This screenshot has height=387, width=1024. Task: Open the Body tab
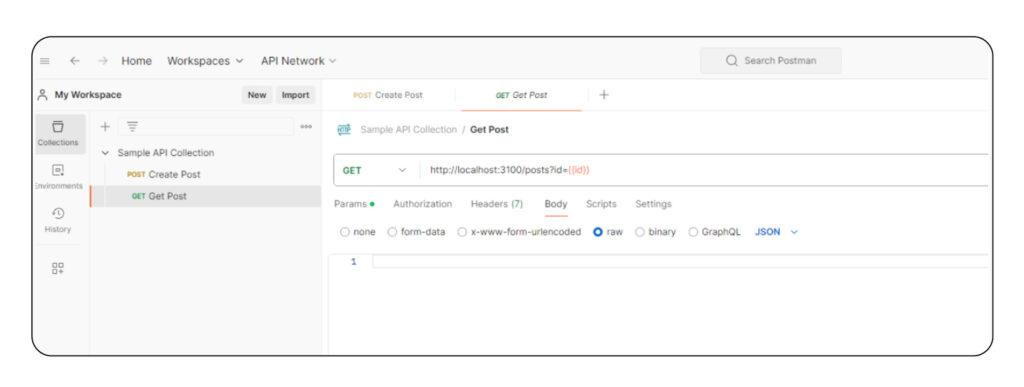[x=556, y=204]
